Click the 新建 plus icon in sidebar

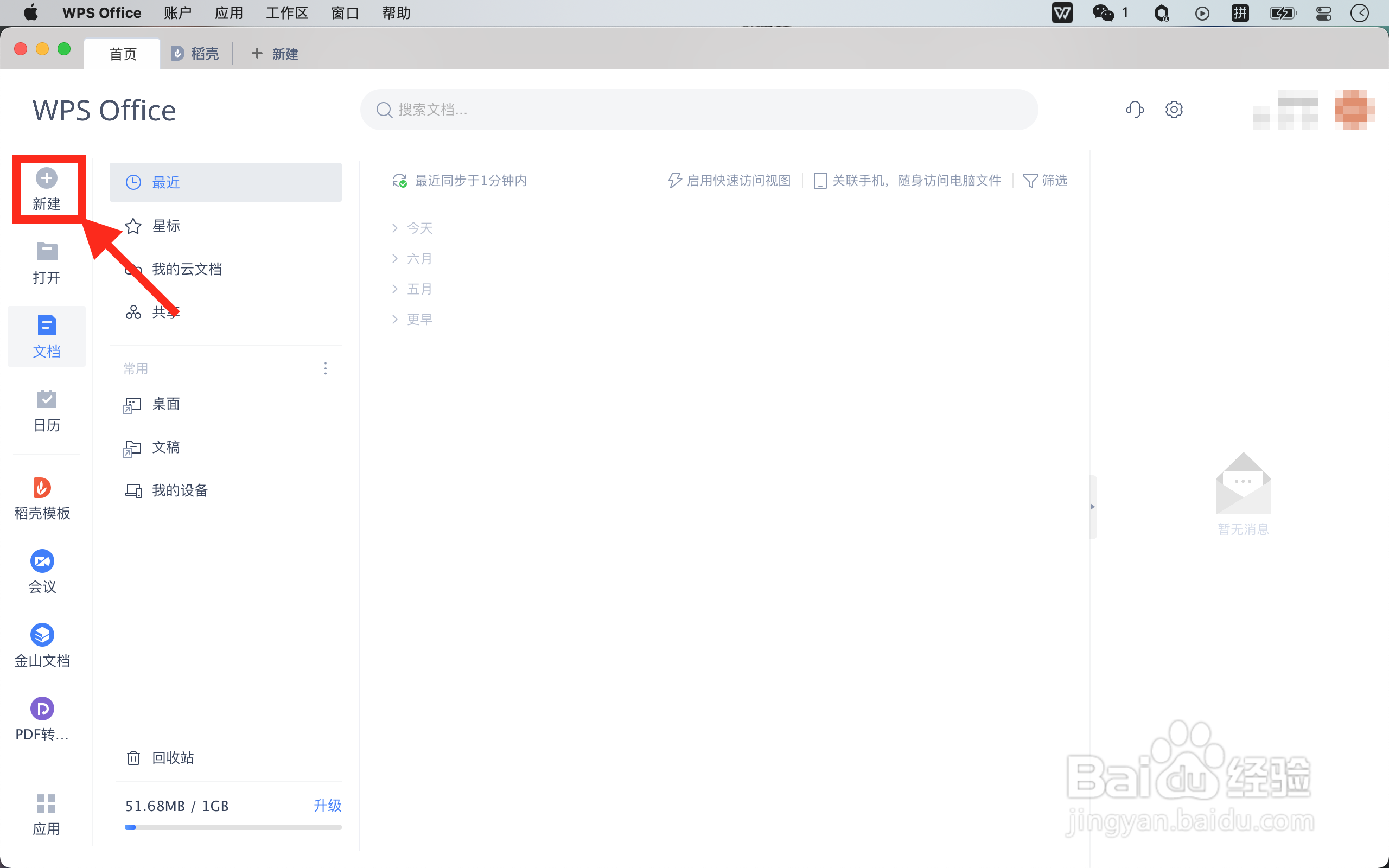47,178
